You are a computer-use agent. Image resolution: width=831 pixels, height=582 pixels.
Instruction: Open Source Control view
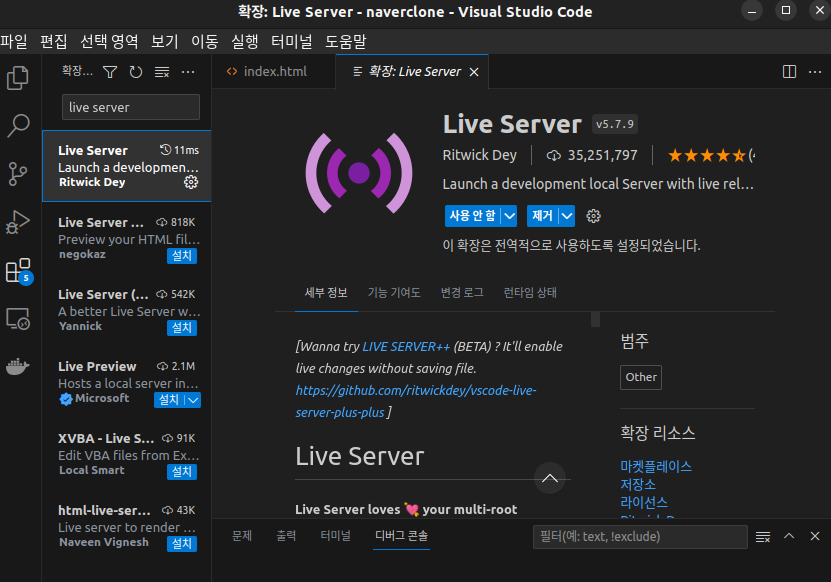(x=18, y=173)
